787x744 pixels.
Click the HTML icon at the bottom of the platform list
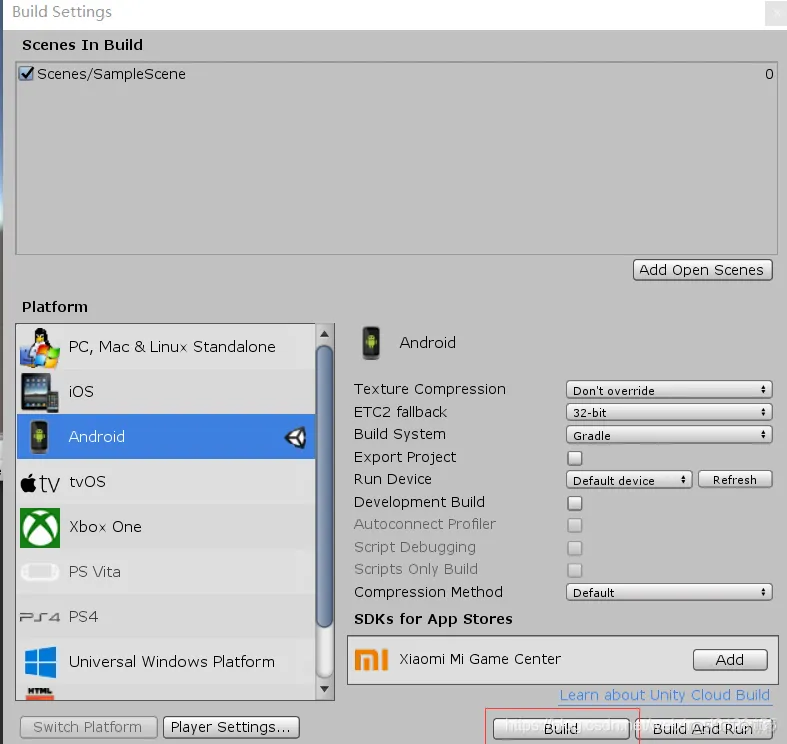point(40,693)
